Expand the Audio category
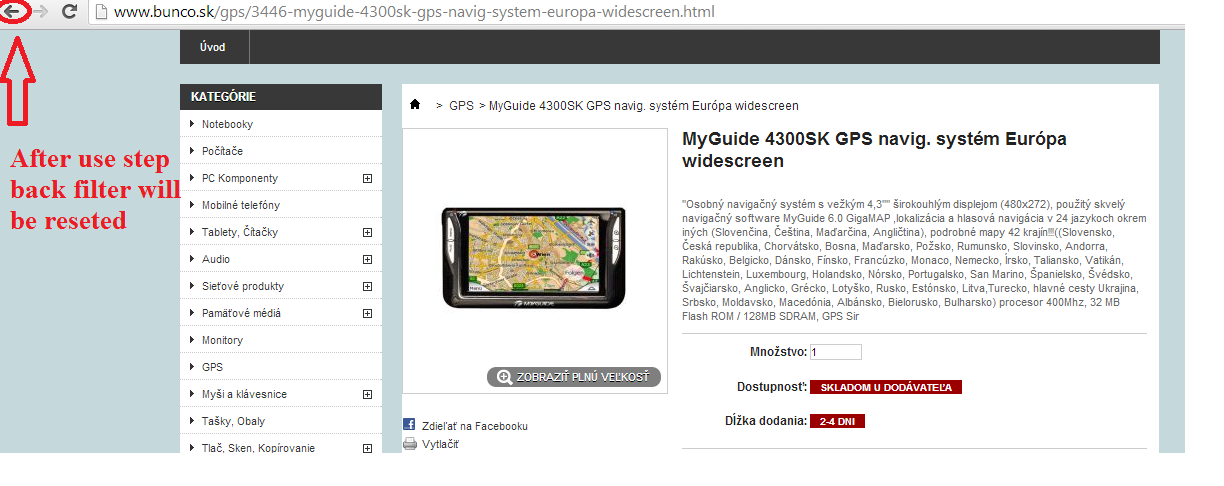The image size is (1224, 486). [x=367, y=259]
